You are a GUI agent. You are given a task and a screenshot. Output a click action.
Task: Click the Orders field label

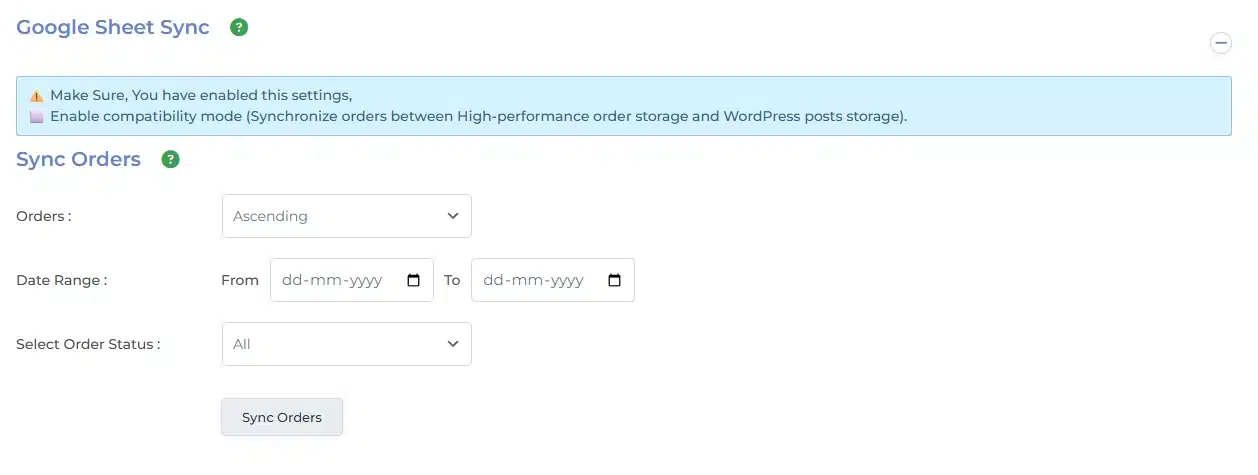pos(44,216)
